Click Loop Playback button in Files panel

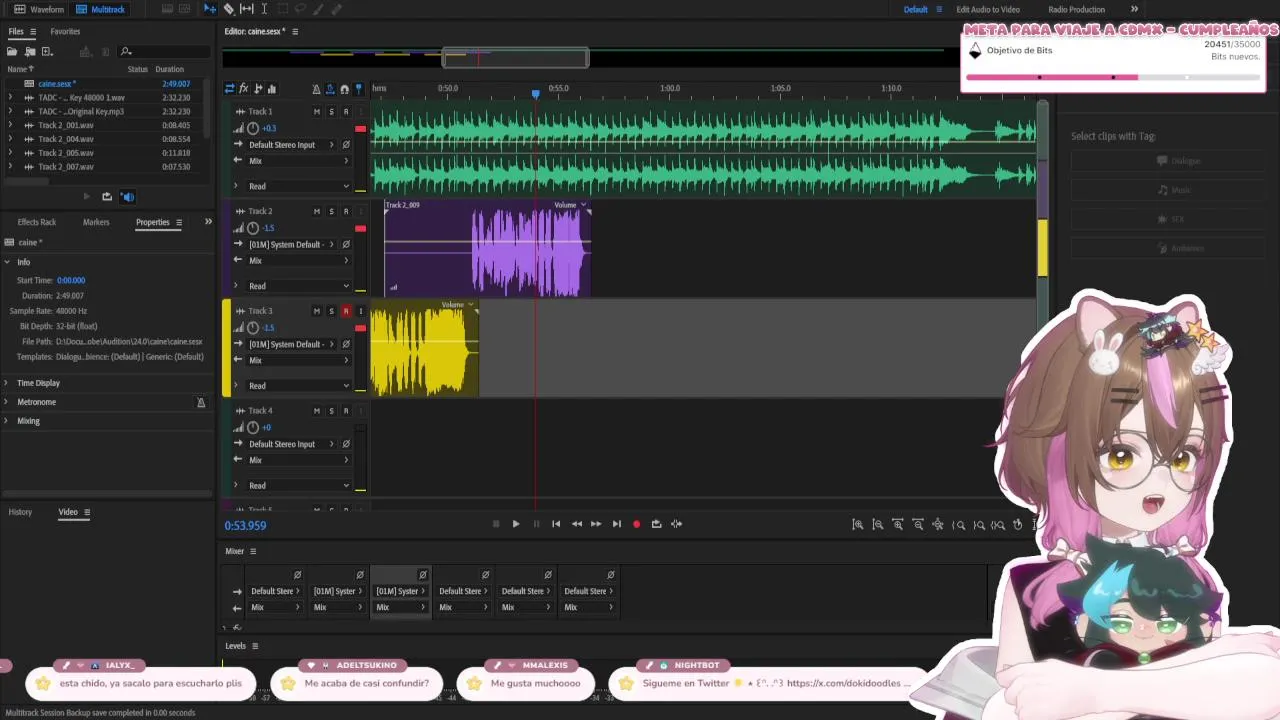(107, 196)
